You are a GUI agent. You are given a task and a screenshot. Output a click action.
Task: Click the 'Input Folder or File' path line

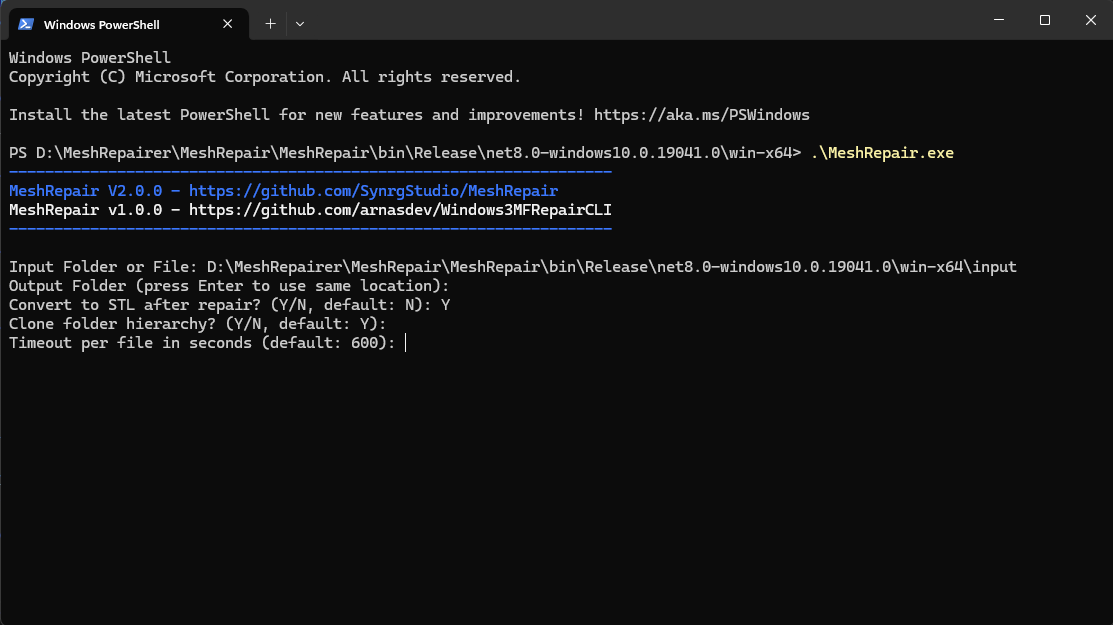click(x=512, y=267)
